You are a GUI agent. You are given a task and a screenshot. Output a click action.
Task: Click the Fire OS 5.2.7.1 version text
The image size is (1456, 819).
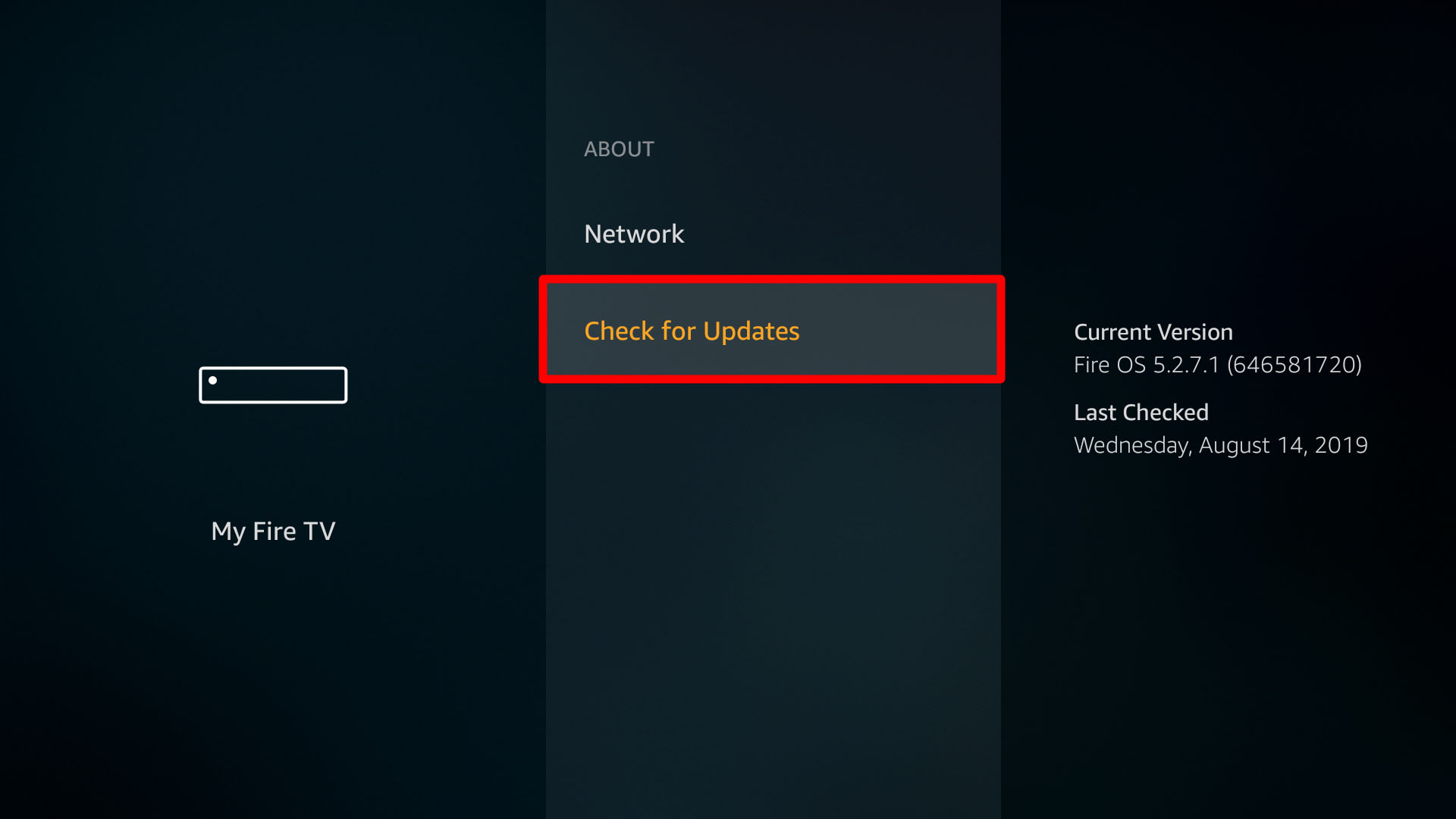[1147, 365]
